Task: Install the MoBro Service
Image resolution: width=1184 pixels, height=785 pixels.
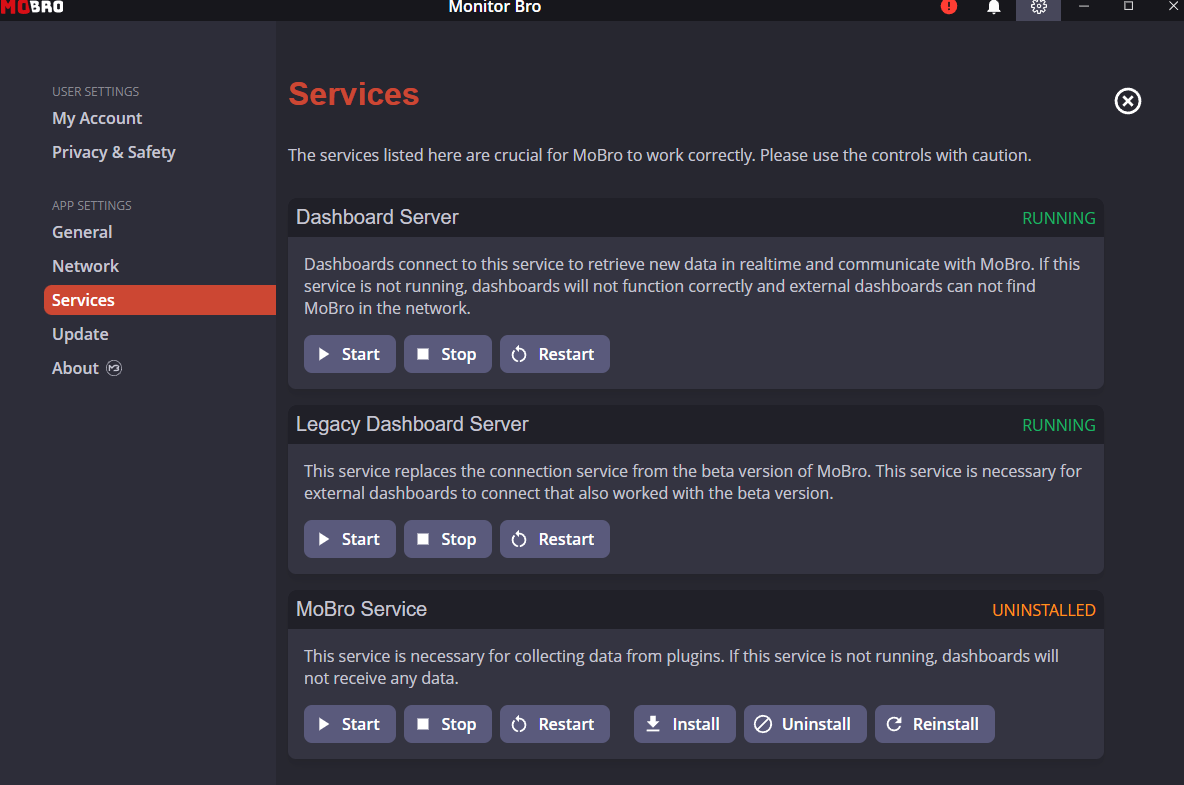Action: point(685,724)
